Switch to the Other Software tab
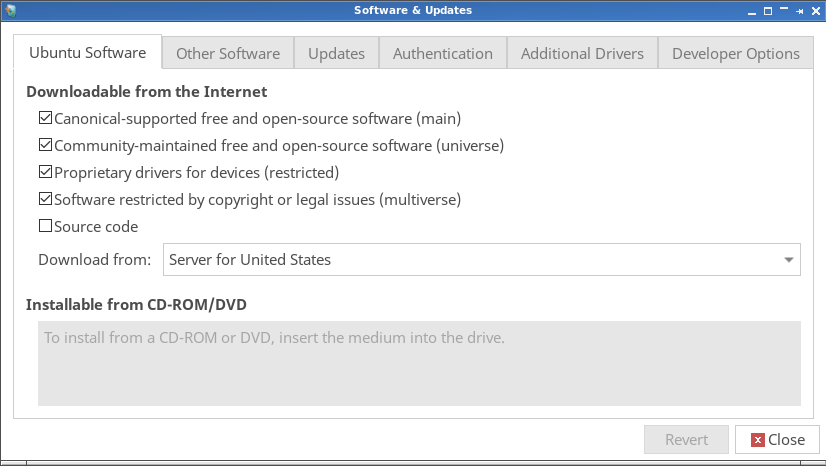This screenshot has height=466, width=826. [228, 53]
